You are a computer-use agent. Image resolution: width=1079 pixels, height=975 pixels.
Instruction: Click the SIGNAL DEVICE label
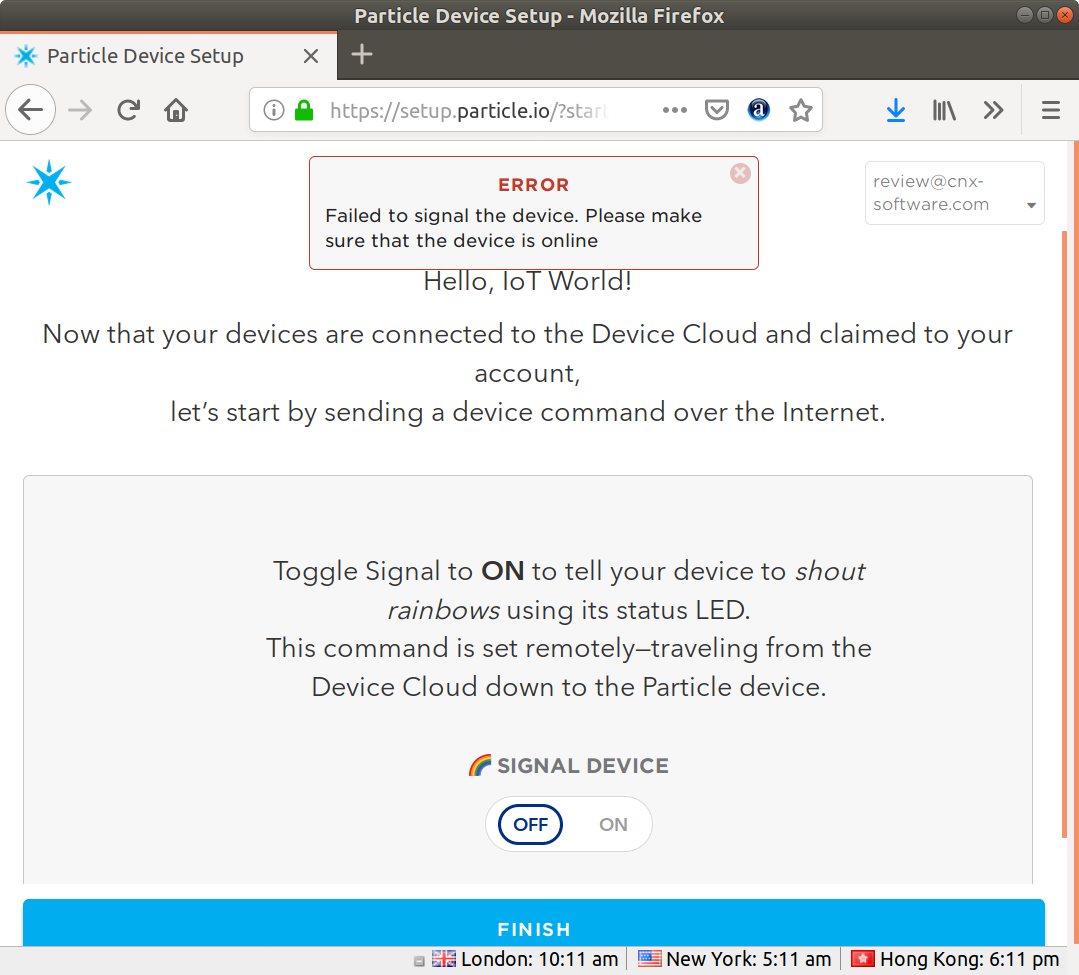point(583,766)
